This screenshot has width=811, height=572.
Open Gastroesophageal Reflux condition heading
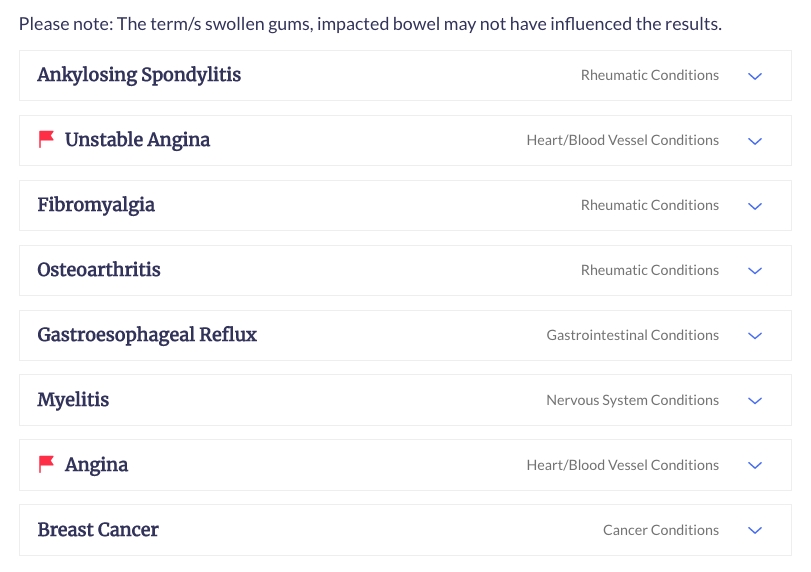coord(147,335)
